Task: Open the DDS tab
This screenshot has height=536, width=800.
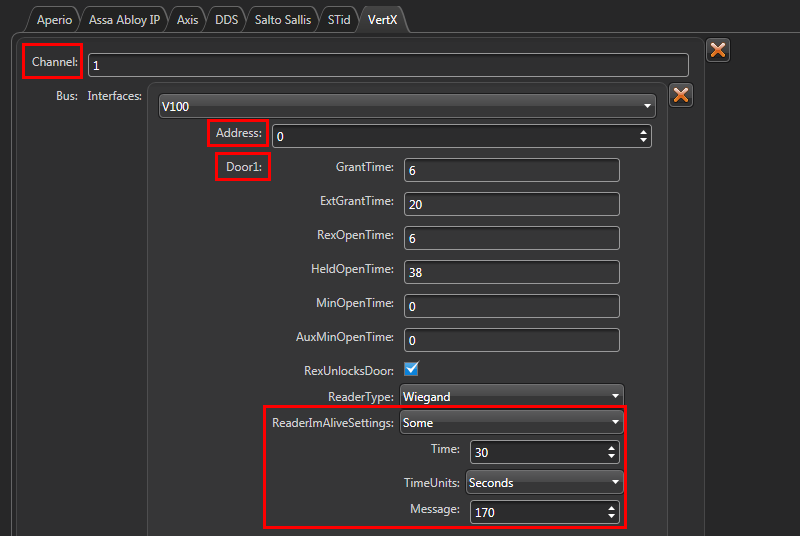Action: click(227, 19)
